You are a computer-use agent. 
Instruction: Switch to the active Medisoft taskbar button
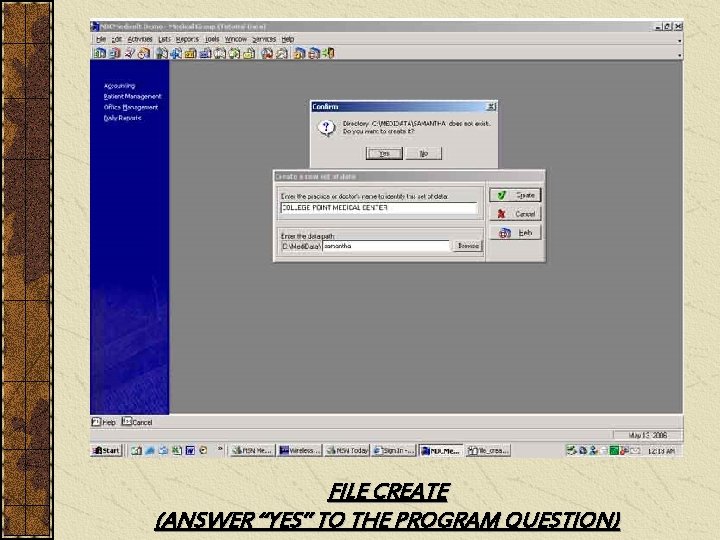point(441,451)
